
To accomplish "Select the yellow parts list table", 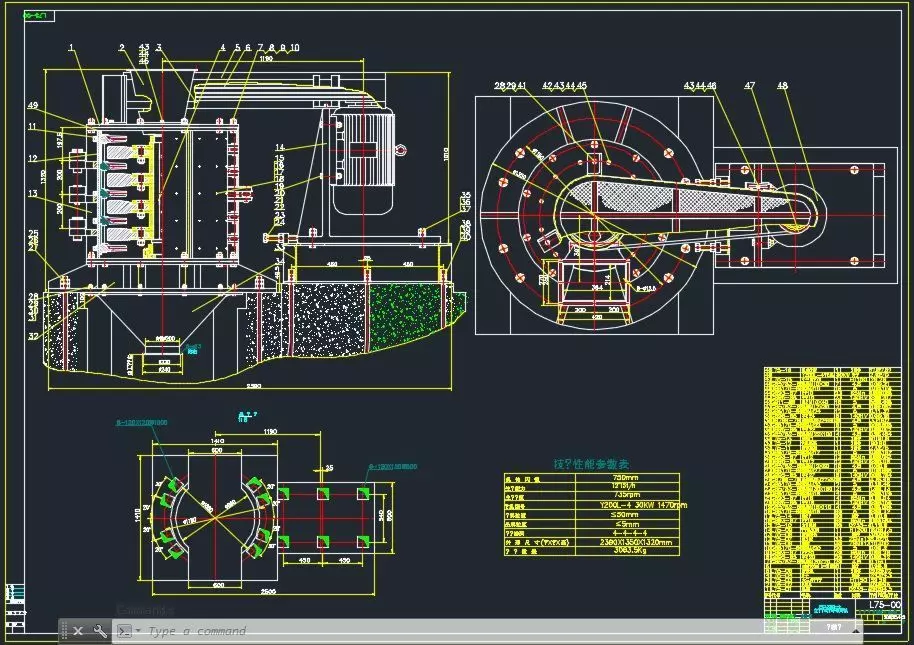I will click(x=832, y=480).
